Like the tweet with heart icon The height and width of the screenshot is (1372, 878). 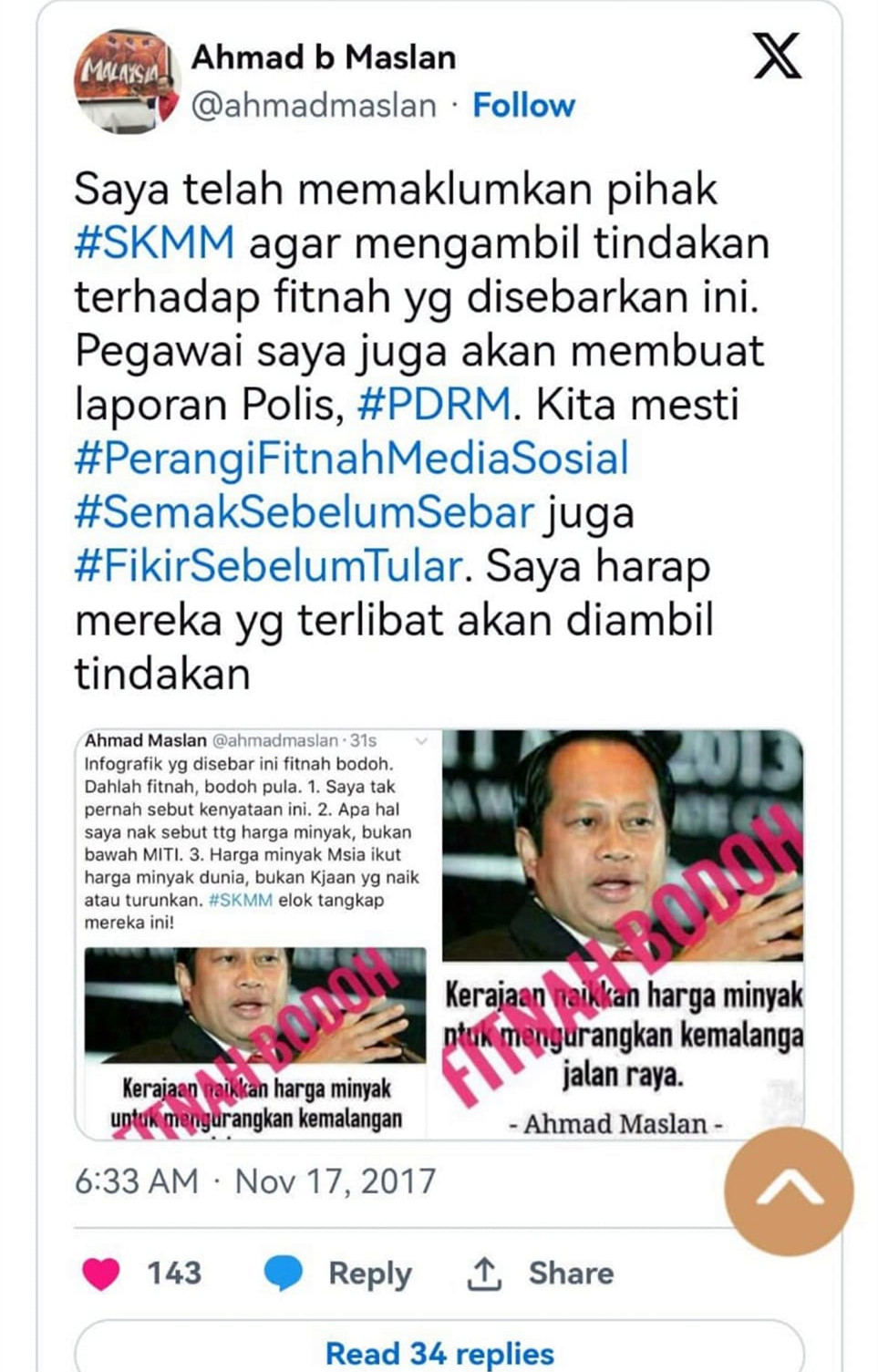[x=100, y=1274]
